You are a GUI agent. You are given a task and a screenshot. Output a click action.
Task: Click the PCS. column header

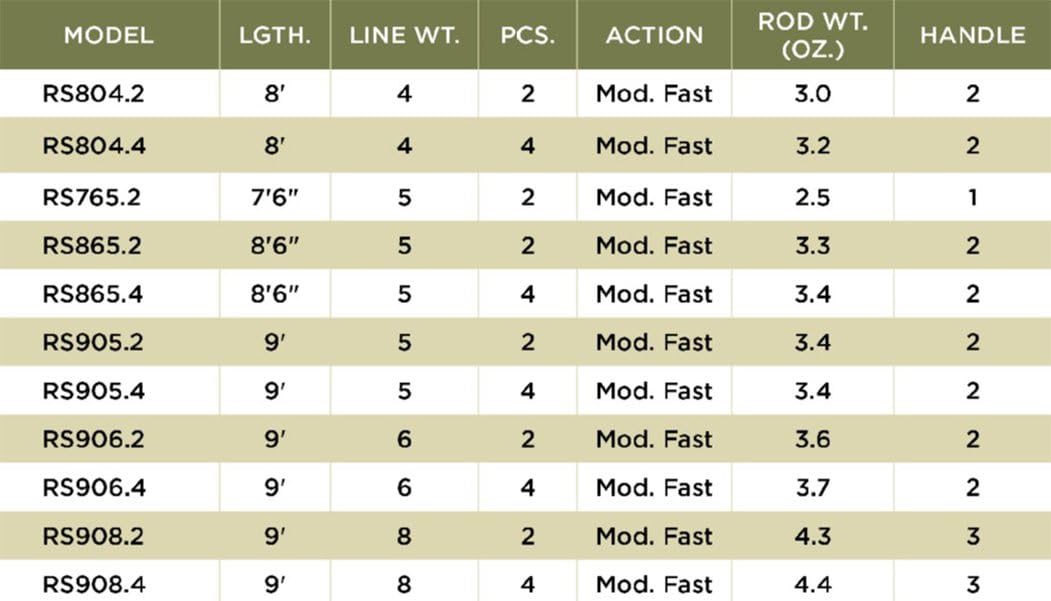click(528, 36)
